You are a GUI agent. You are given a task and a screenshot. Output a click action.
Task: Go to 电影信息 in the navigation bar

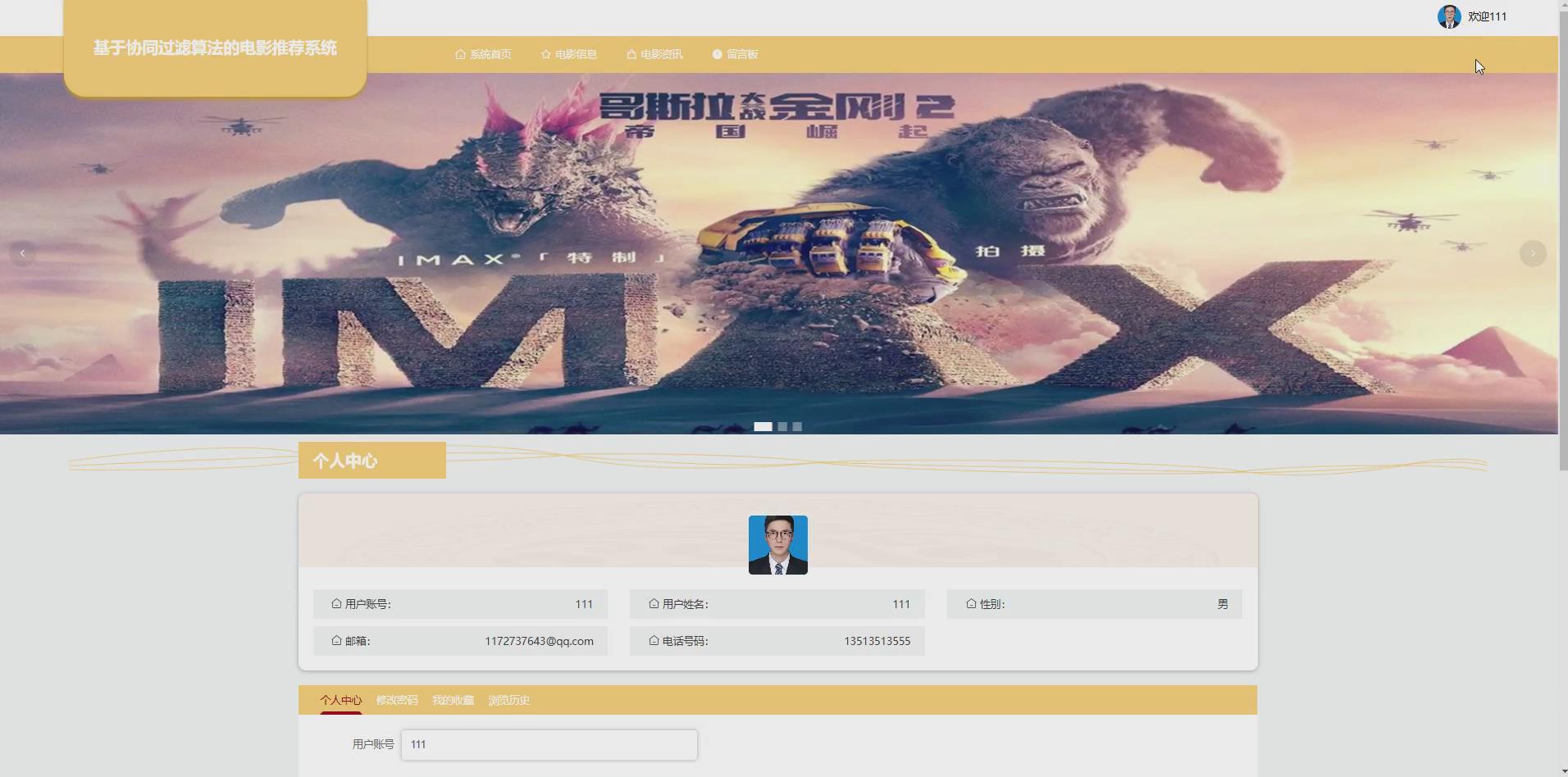(x=569, y=54)
